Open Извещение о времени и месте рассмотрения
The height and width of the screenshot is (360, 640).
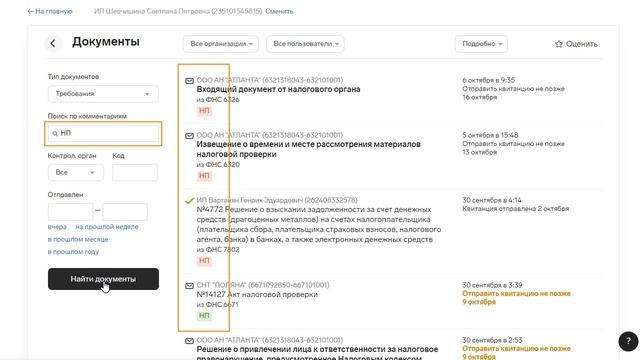click(x=309, y=149)
